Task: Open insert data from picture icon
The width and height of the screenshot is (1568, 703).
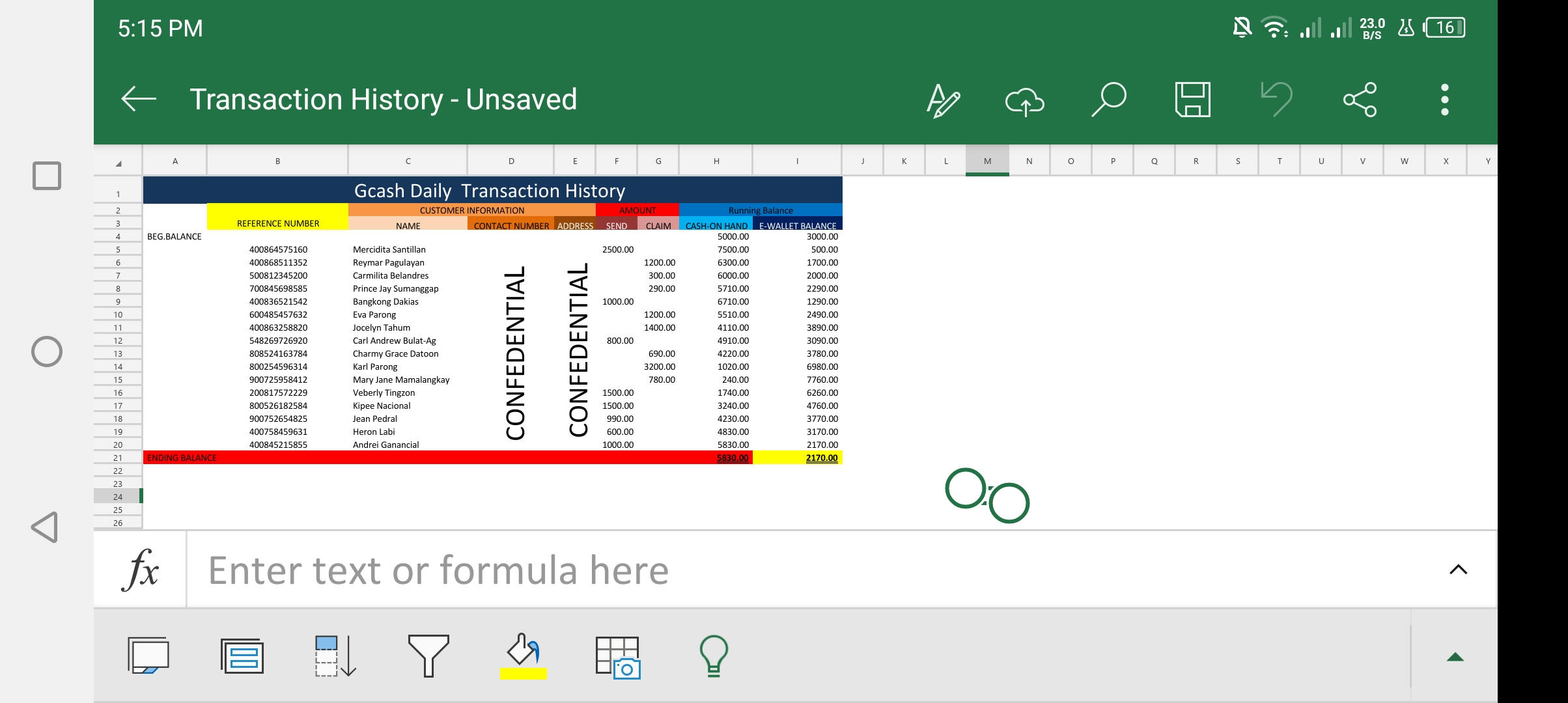Action: click(x=617, y=657)
